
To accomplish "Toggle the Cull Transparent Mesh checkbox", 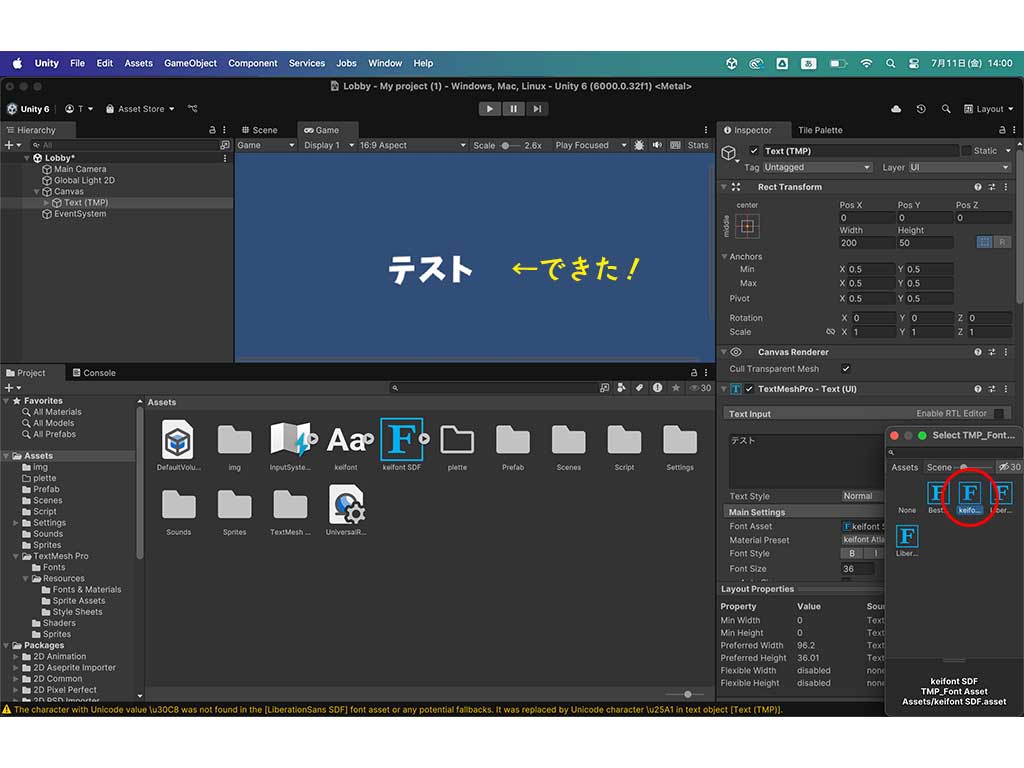I will point(846,369).
